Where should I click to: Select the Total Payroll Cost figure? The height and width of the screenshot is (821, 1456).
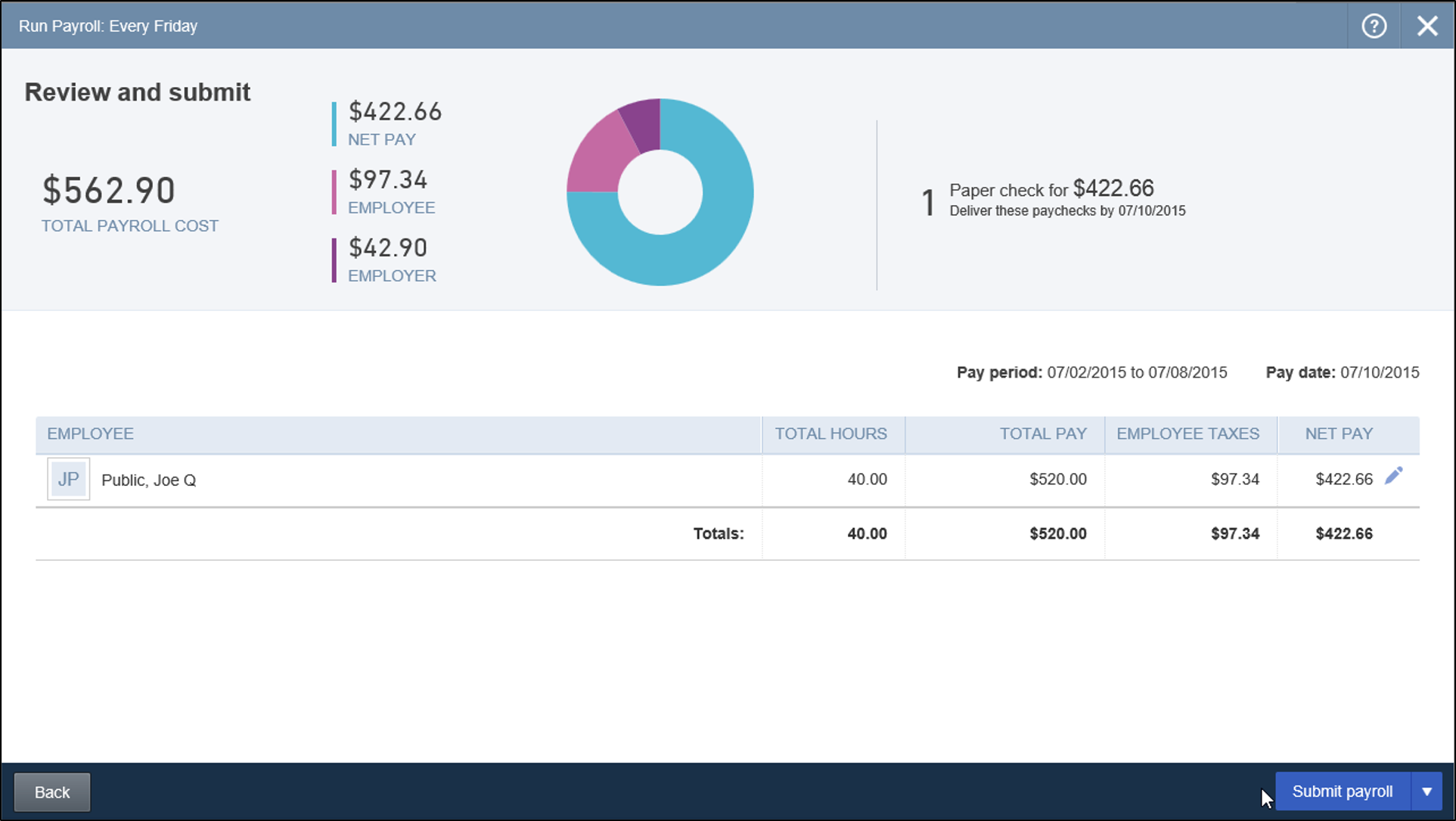108,191
